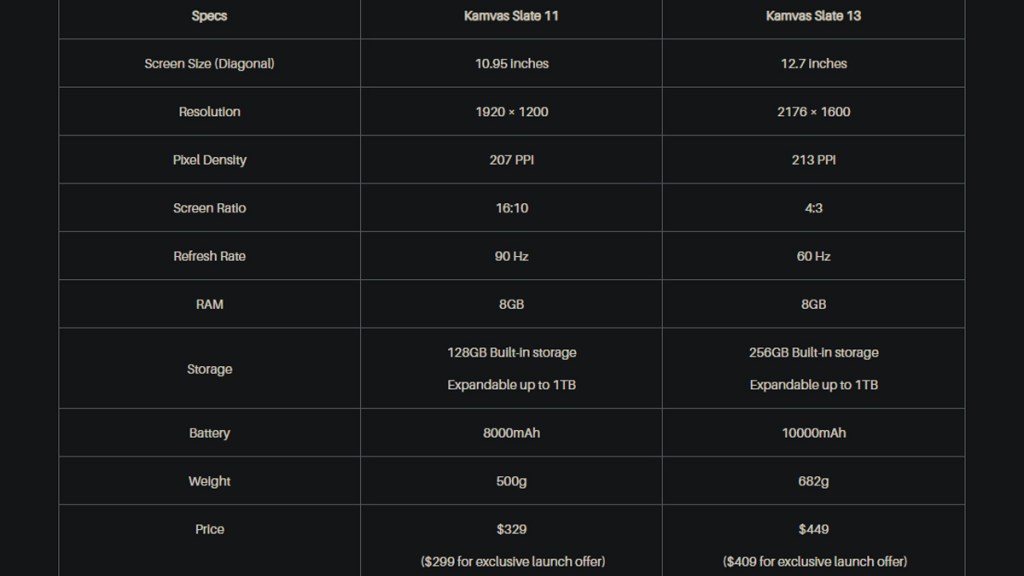Click the 10.95 inches cell
Viewport: 1024px width, 576px height.
[511, 64]
